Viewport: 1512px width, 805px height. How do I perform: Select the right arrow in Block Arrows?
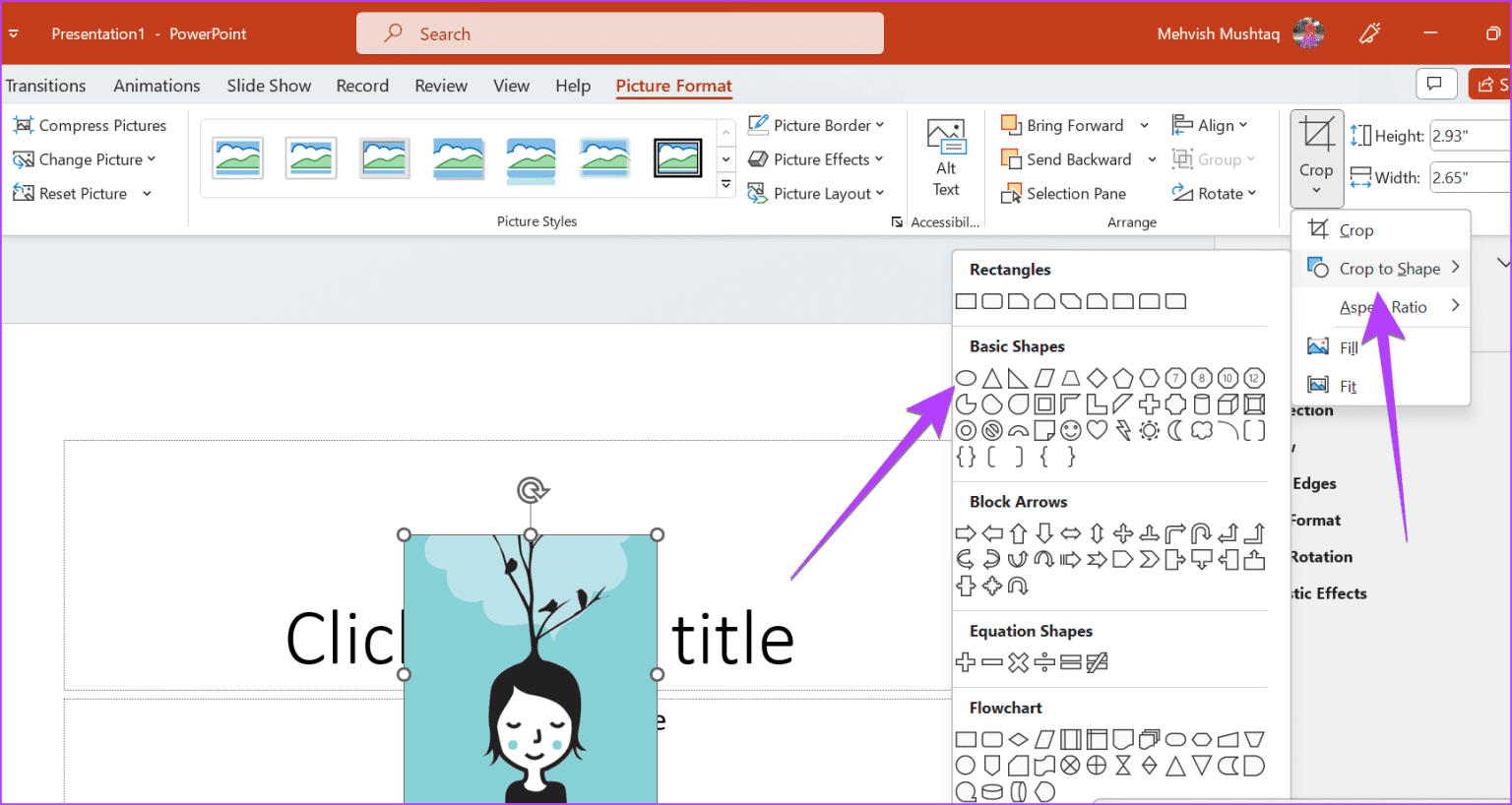coord(966,533)
